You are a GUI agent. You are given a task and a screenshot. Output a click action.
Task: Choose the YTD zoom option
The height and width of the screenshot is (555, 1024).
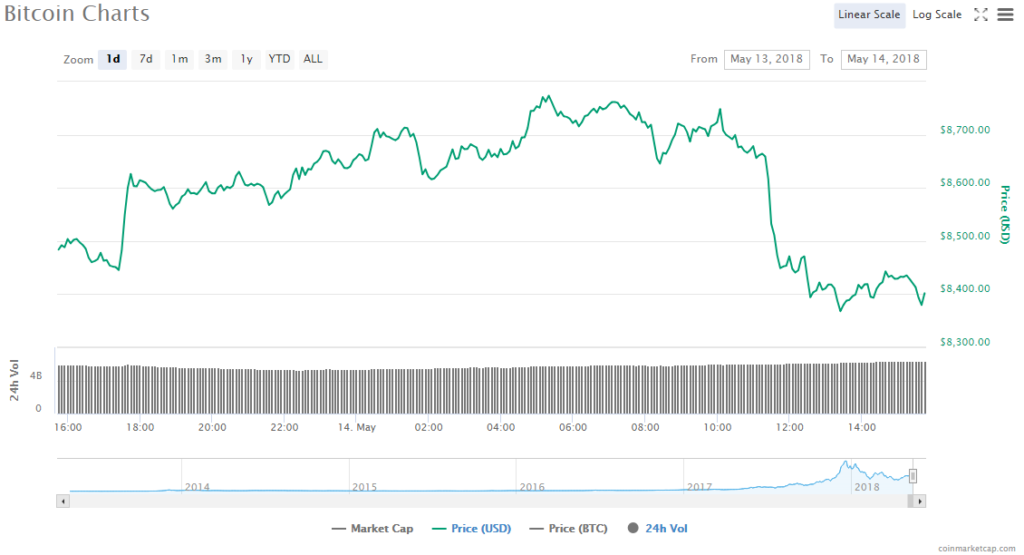279,59
